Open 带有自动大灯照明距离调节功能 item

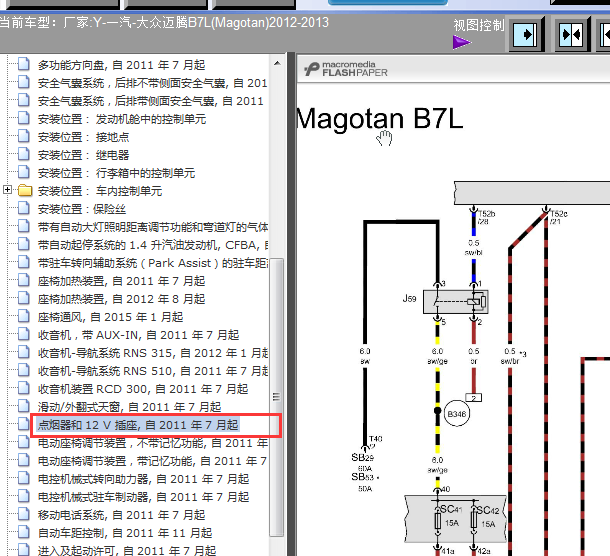click(x=152, y=227)
